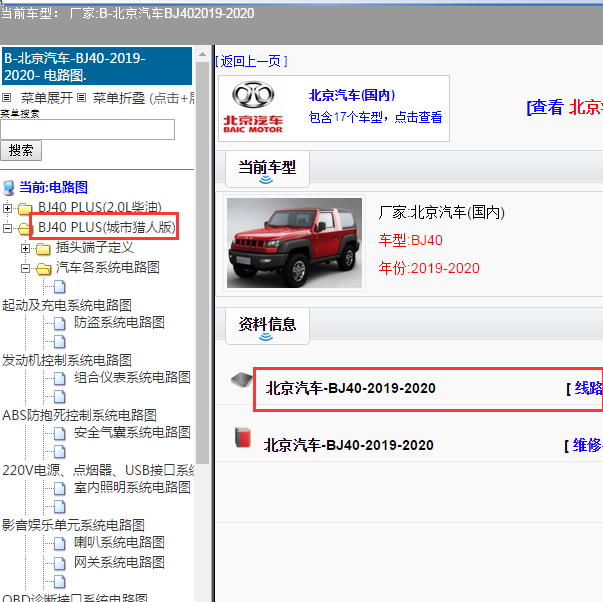The width and height of the screenshot is (603, 602).
Task: Click the 年份:2019-2020 text
Action: [x=429, y=268]
